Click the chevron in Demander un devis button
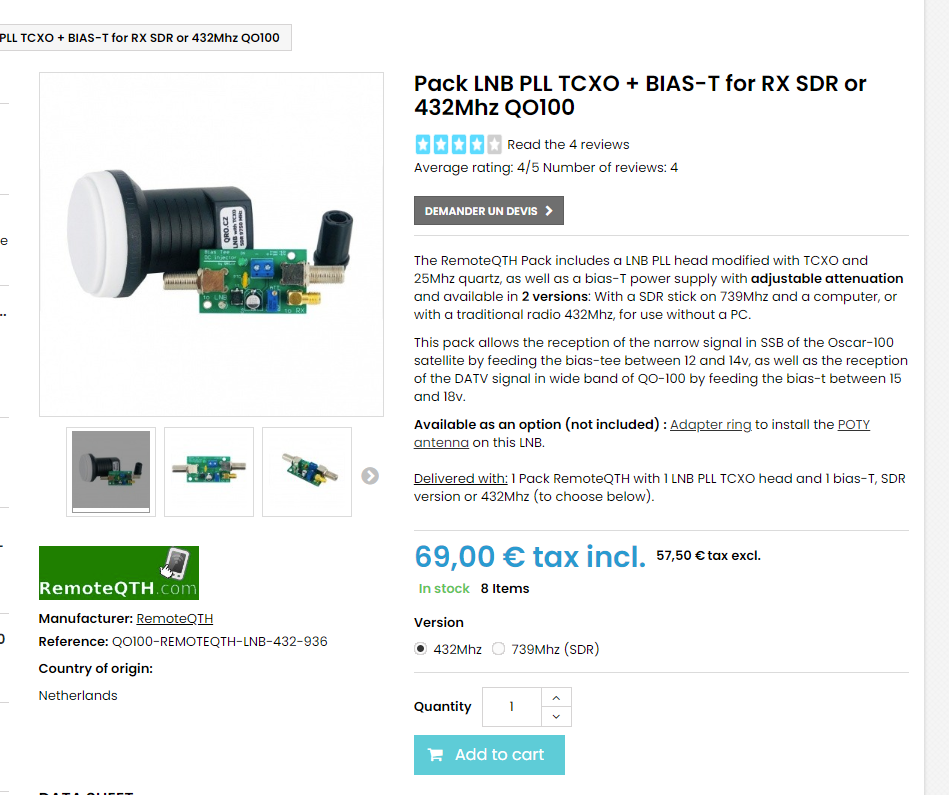The height and width of the screenshot is (795, 949). 549,211
